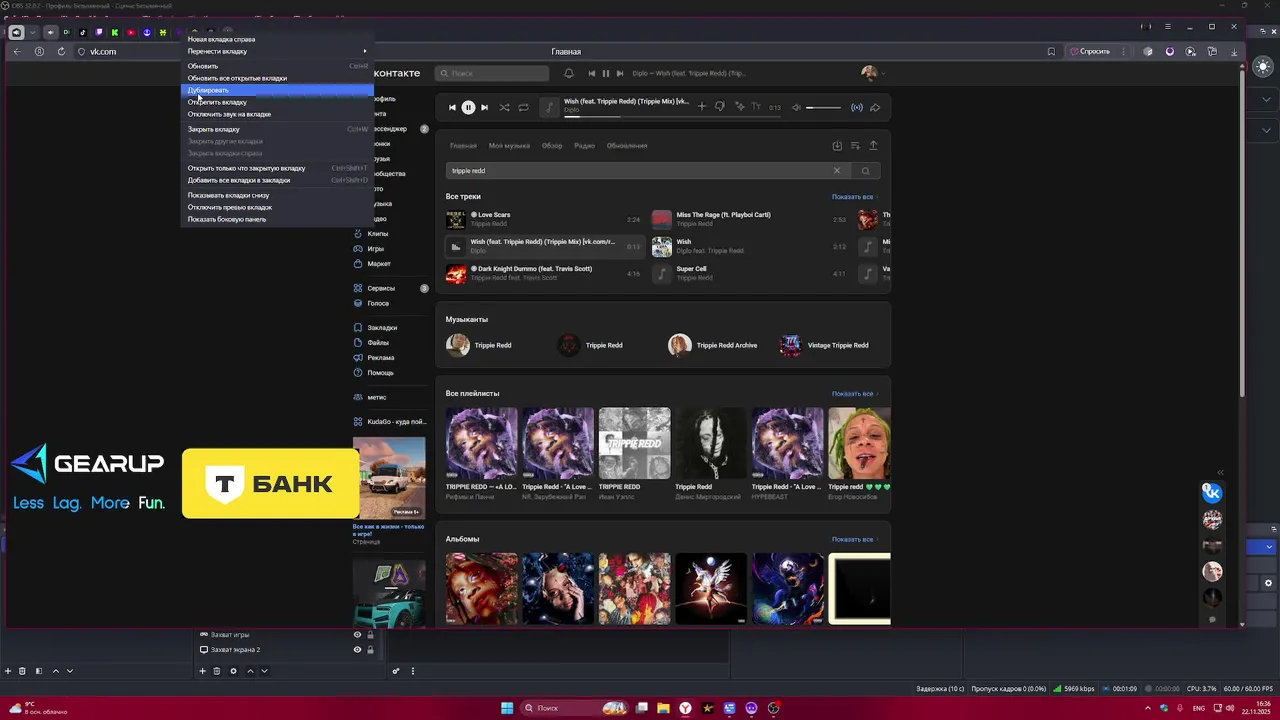Switch to the Радио tab
The height and width of the screenshot is (720, 1280).
[584, 146]
